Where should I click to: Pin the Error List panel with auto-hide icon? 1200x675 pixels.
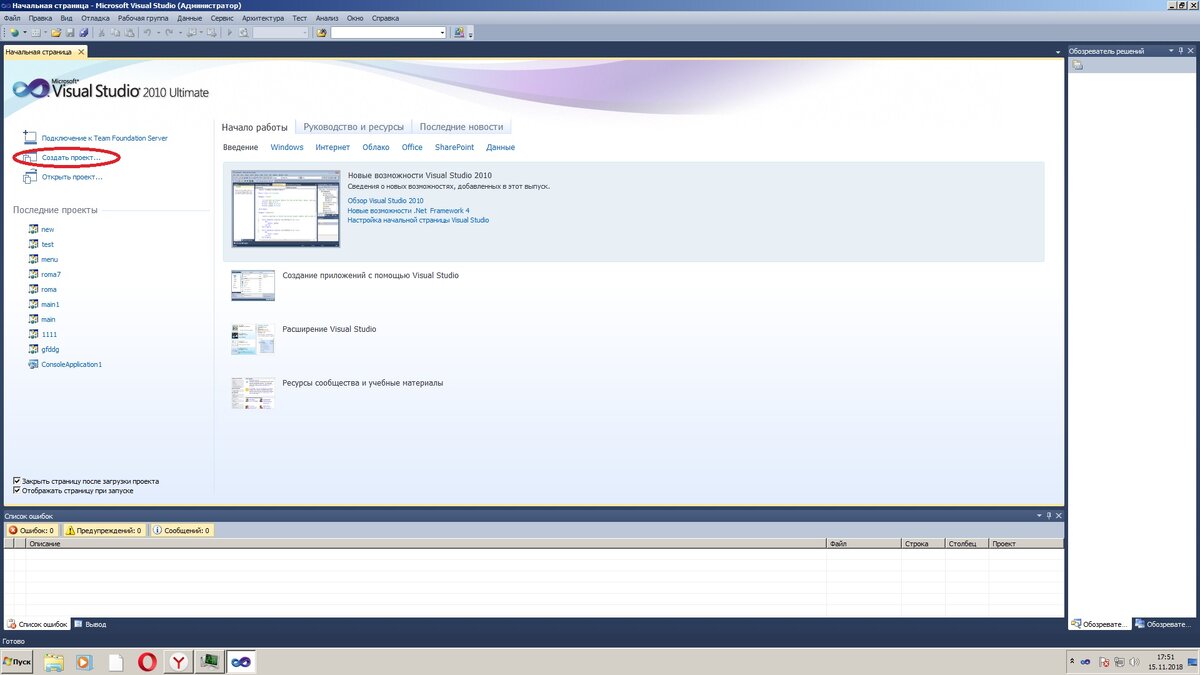[x=1048, y=515]
